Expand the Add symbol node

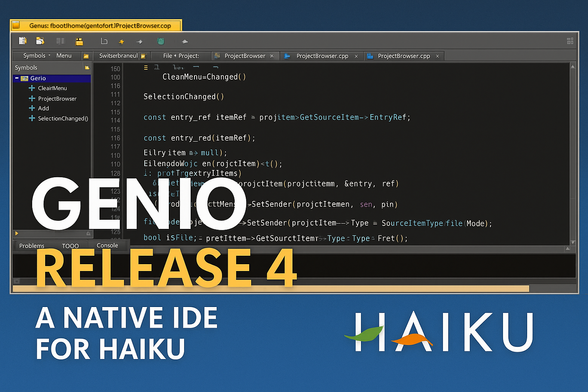[32, 108]
